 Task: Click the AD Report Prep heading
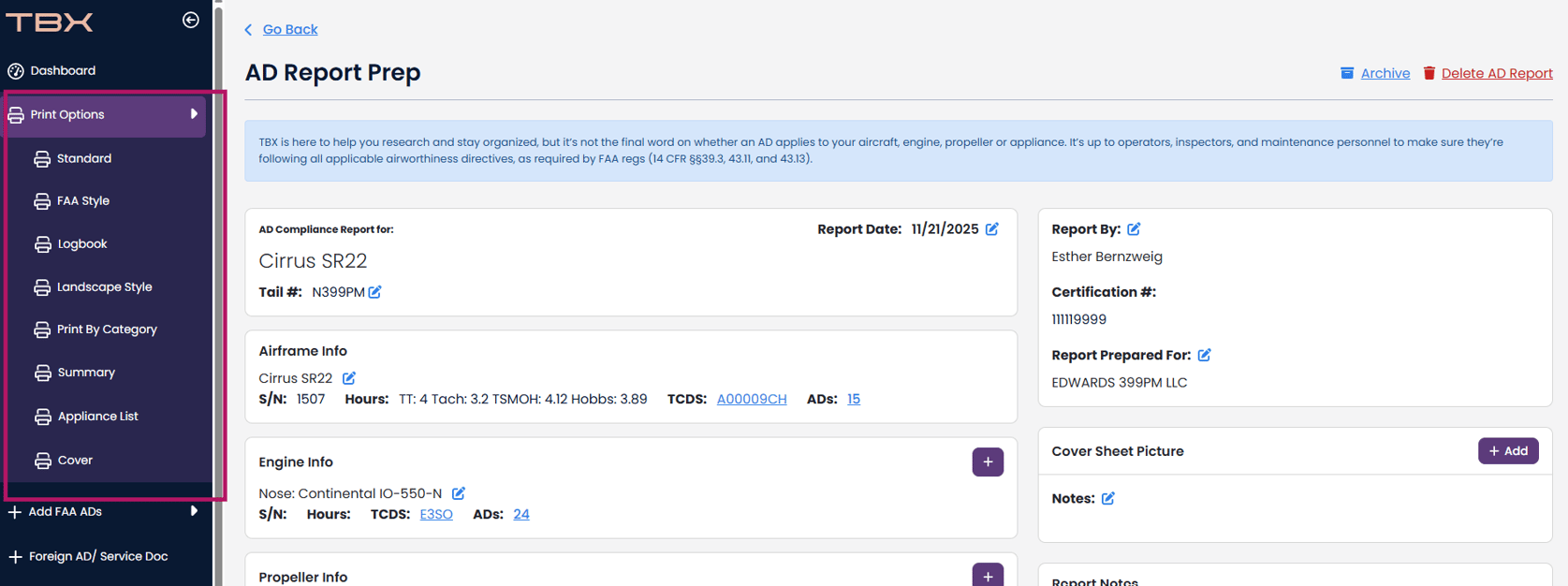(x=333, y=72)
